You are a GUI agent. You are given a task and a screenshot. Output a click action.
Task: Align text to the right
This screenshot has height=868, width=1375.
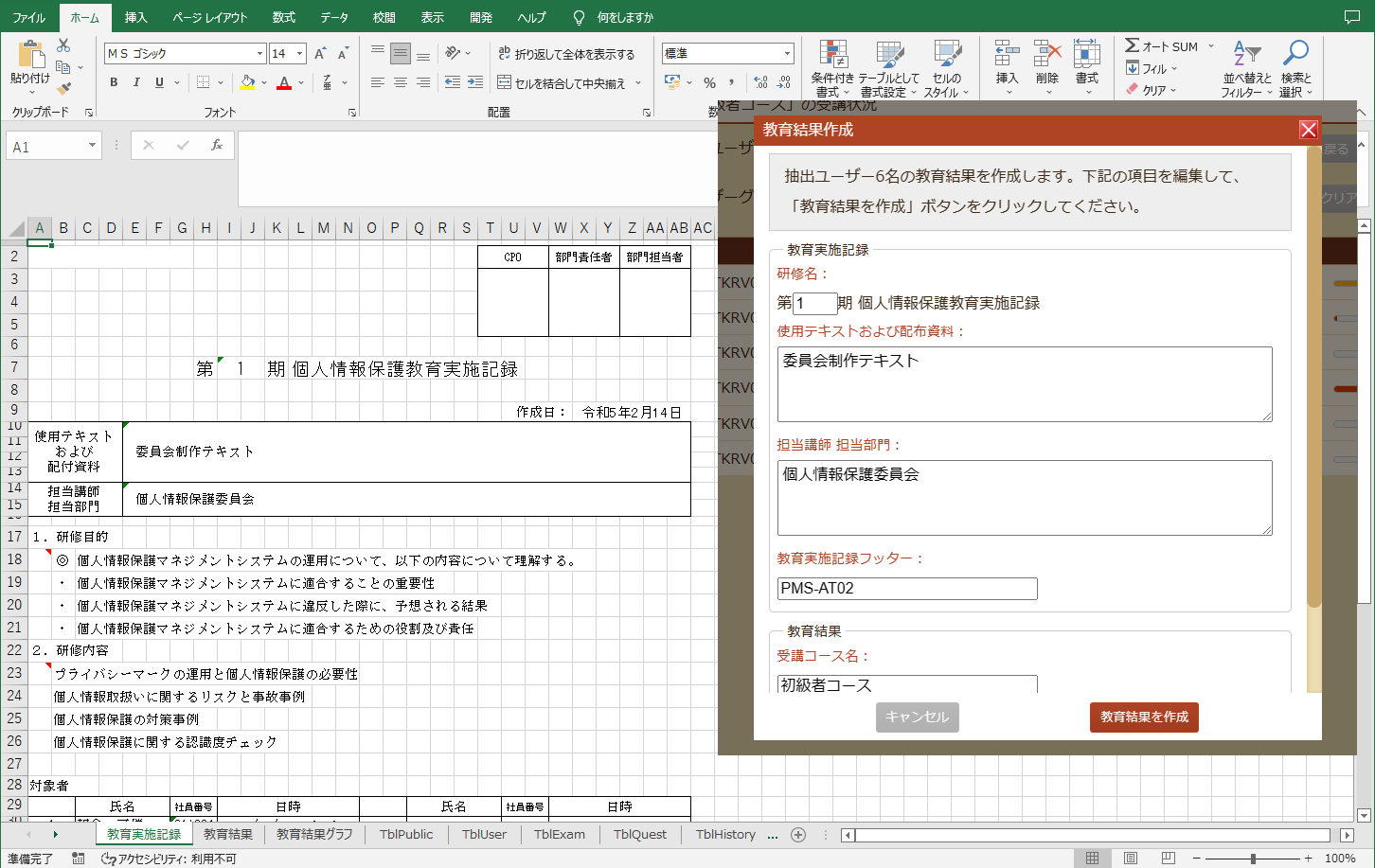pos(423,82)
